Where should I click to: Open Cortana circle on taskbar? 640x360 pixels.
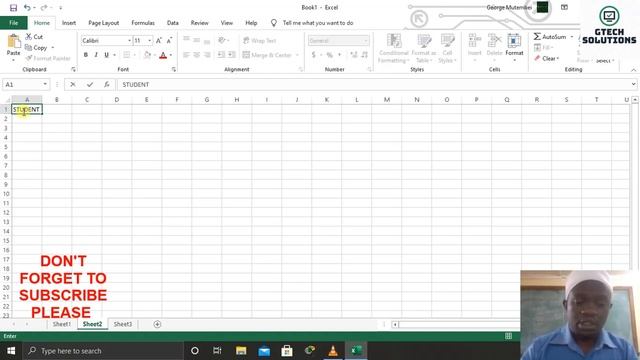coord(195,351)
